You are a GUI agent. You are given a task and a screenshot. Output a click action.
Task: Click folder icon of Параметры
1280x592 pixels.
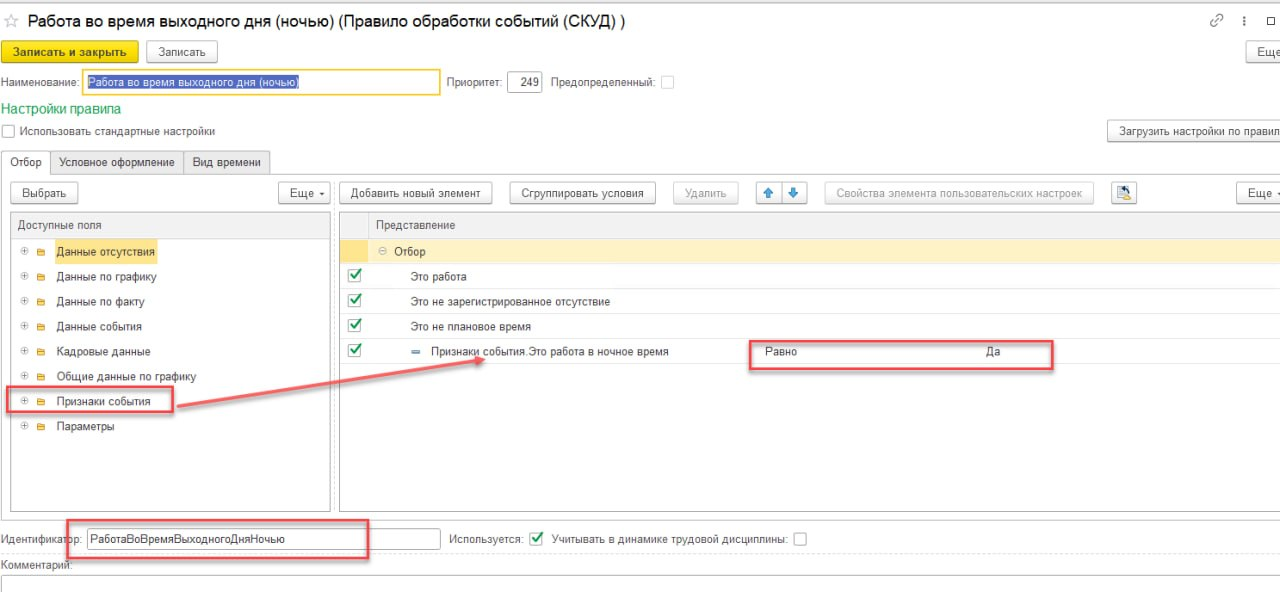[x=41, y=427]
